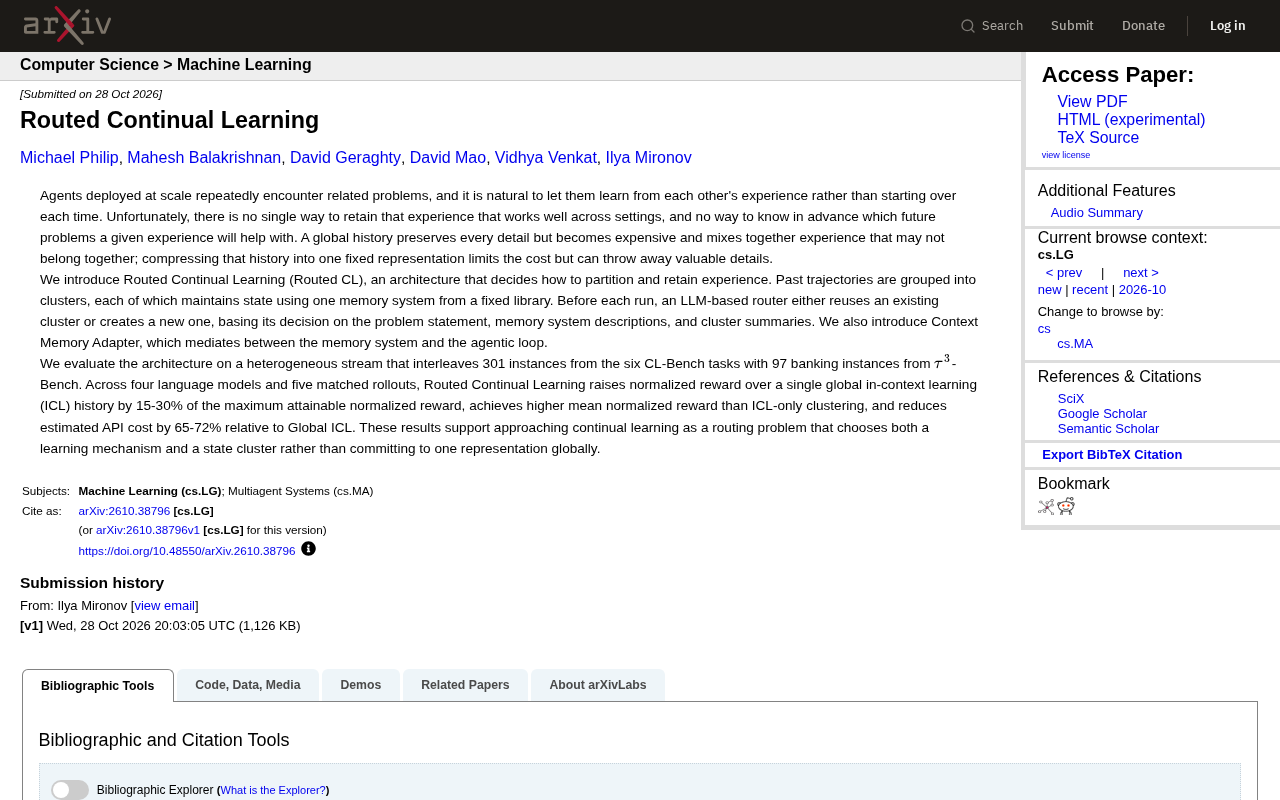Open Google Scholar citations link
Viewport: 1280px width, 800px height.
pyautogui.click(x=1102, y=414)
